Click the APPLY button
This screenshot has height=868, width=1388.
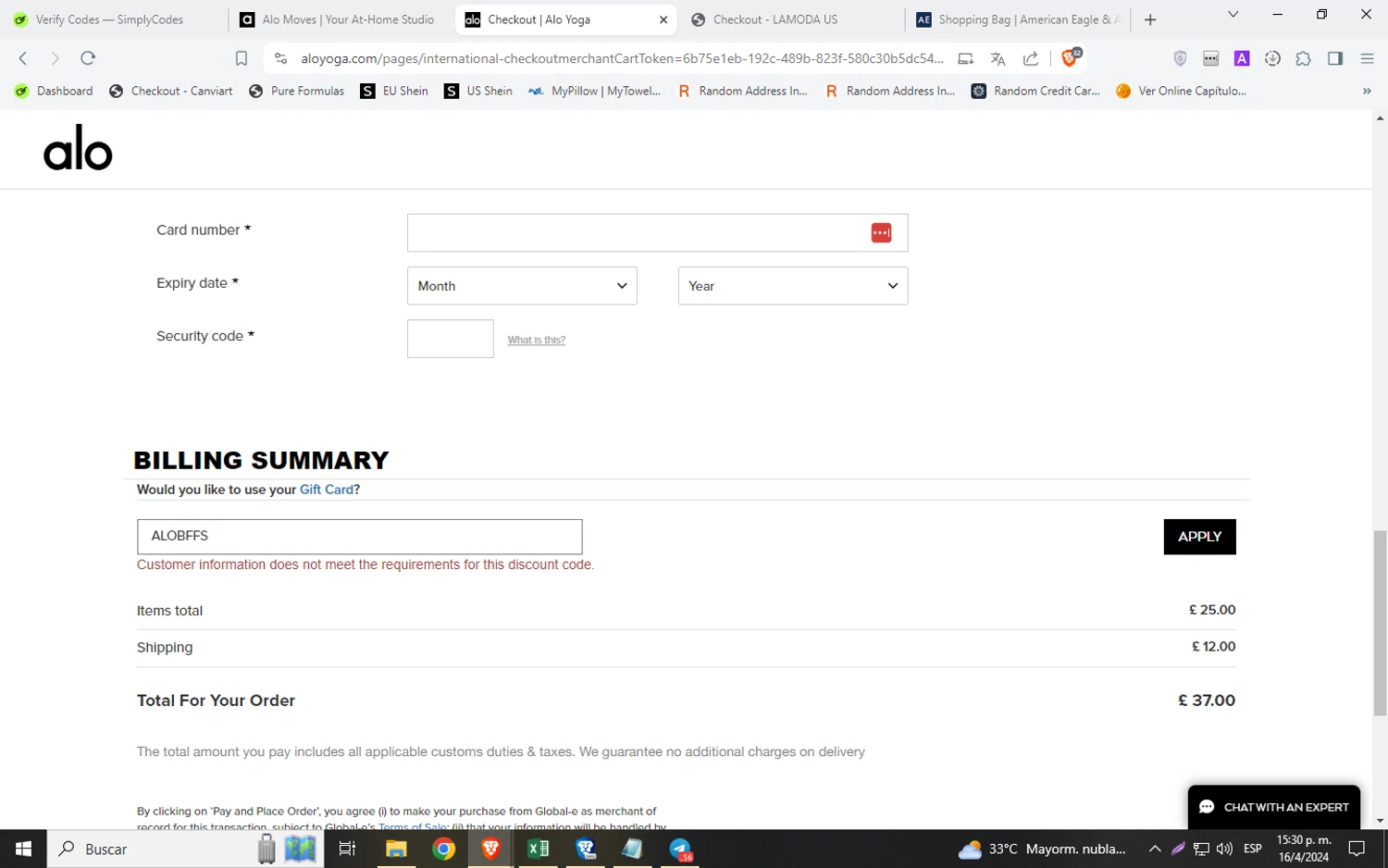tap(1199, 537)
